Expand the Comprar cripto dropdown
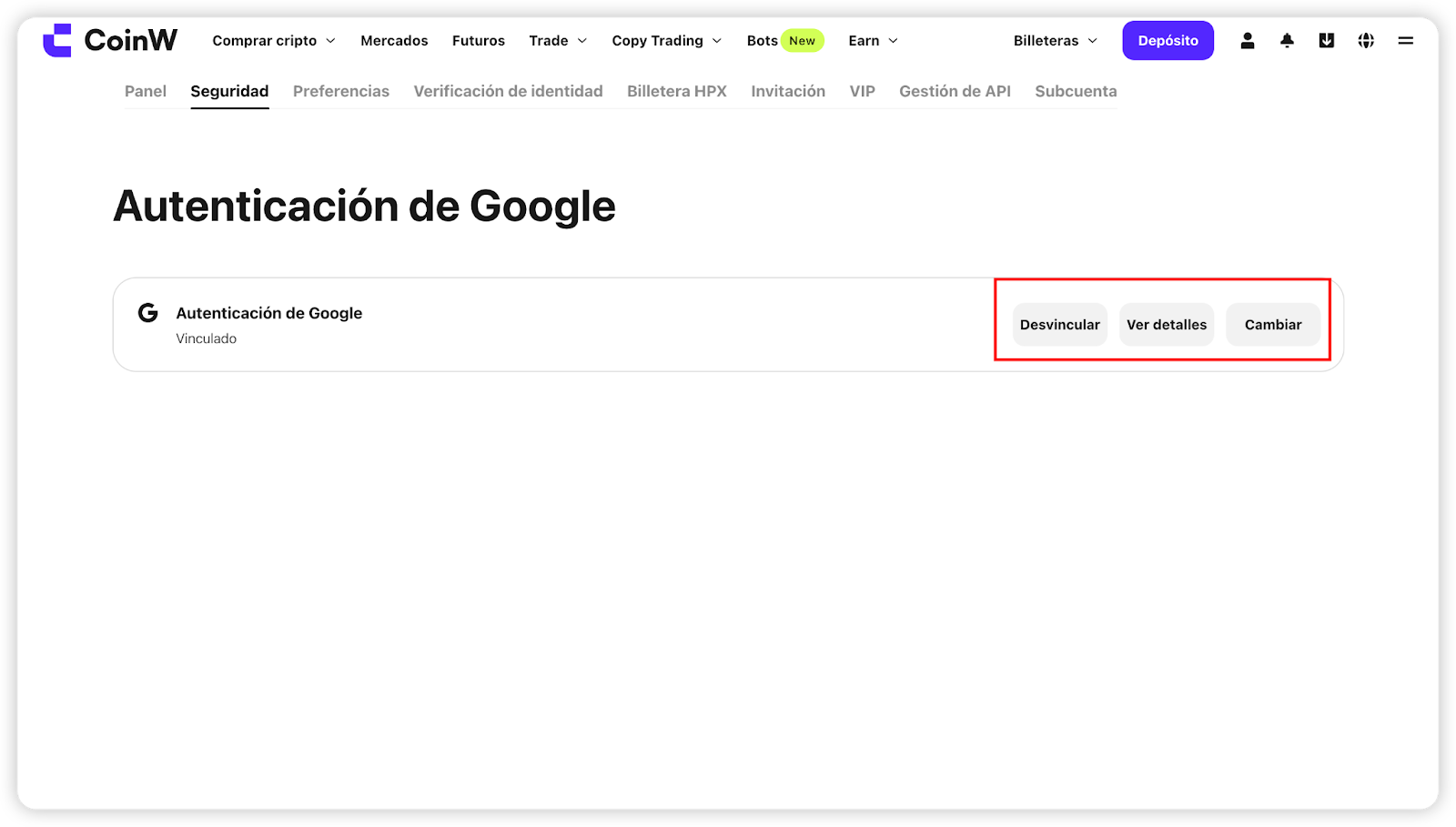The width and height of the screenshot is (1456, 827). point(274,41)
